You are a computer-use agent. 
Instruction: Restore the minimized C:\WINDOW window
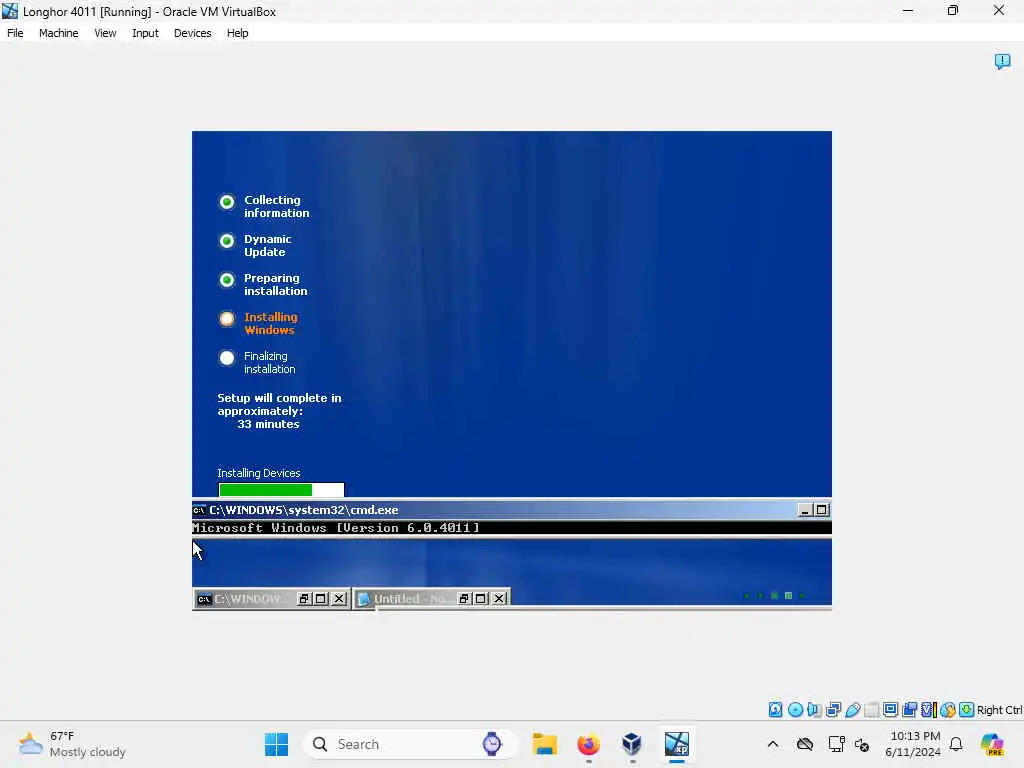point(304,599)
